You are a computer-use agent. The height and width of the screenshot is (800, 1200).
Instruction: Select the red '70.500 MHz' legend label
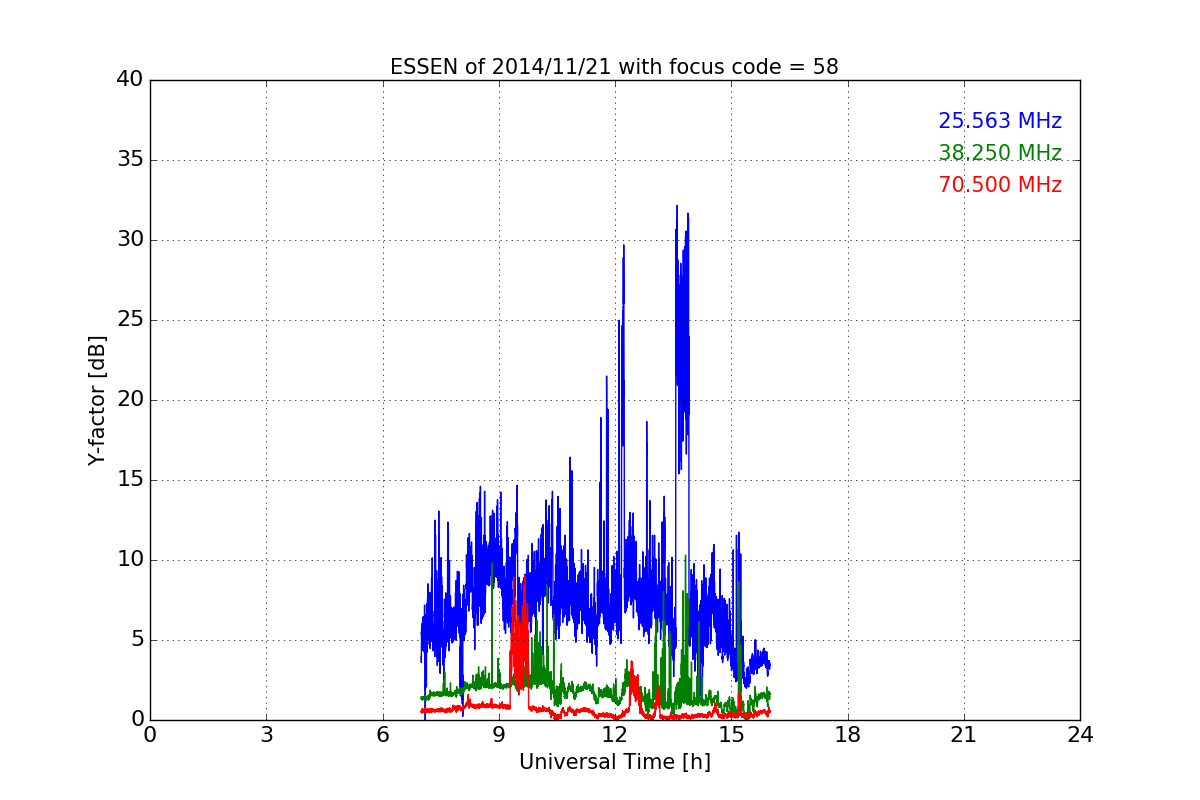tap(1000, 185)
